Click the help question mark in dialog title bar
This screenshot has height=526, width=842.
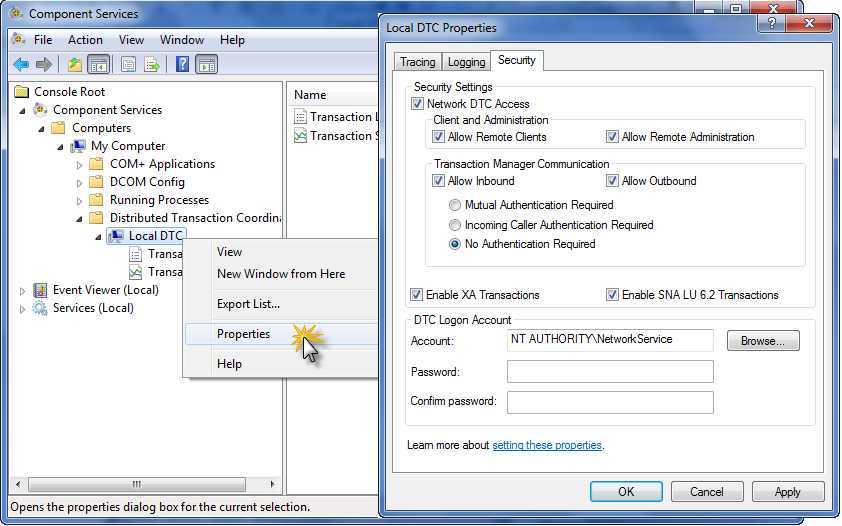[772, 23]
